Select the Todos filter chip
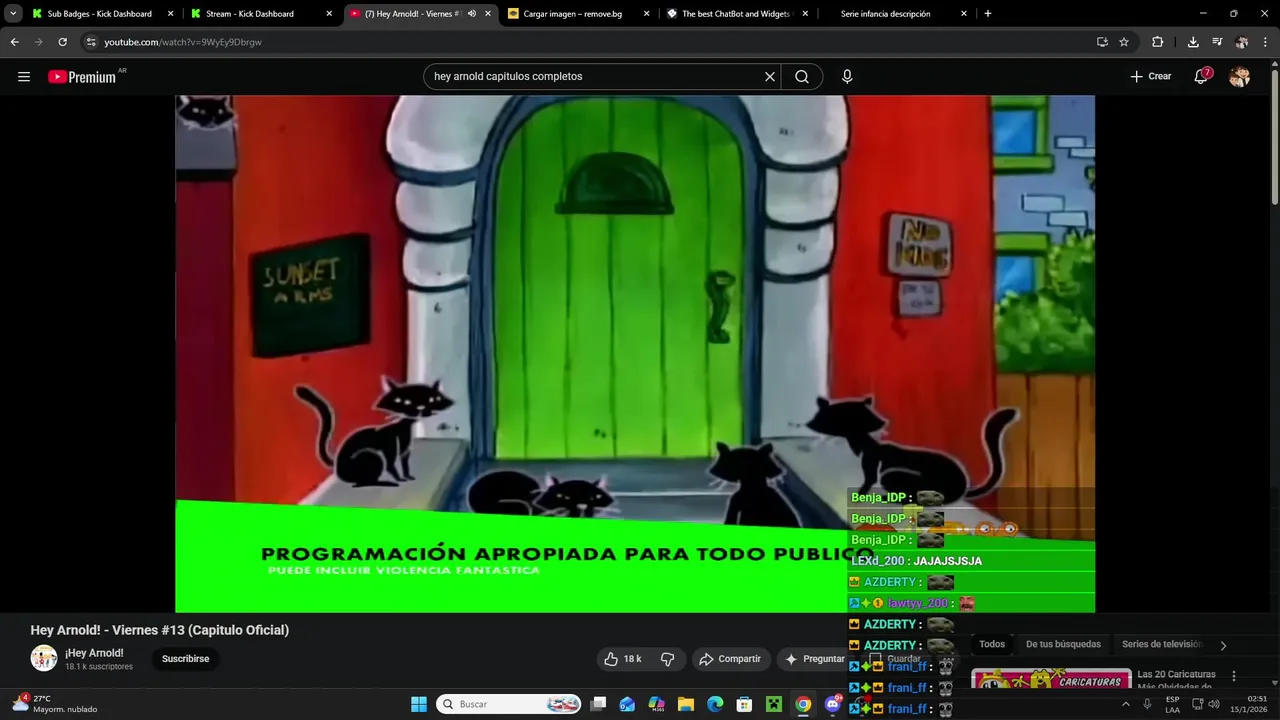The height and width of the screenshot is (720, 1280). point(992,645)
